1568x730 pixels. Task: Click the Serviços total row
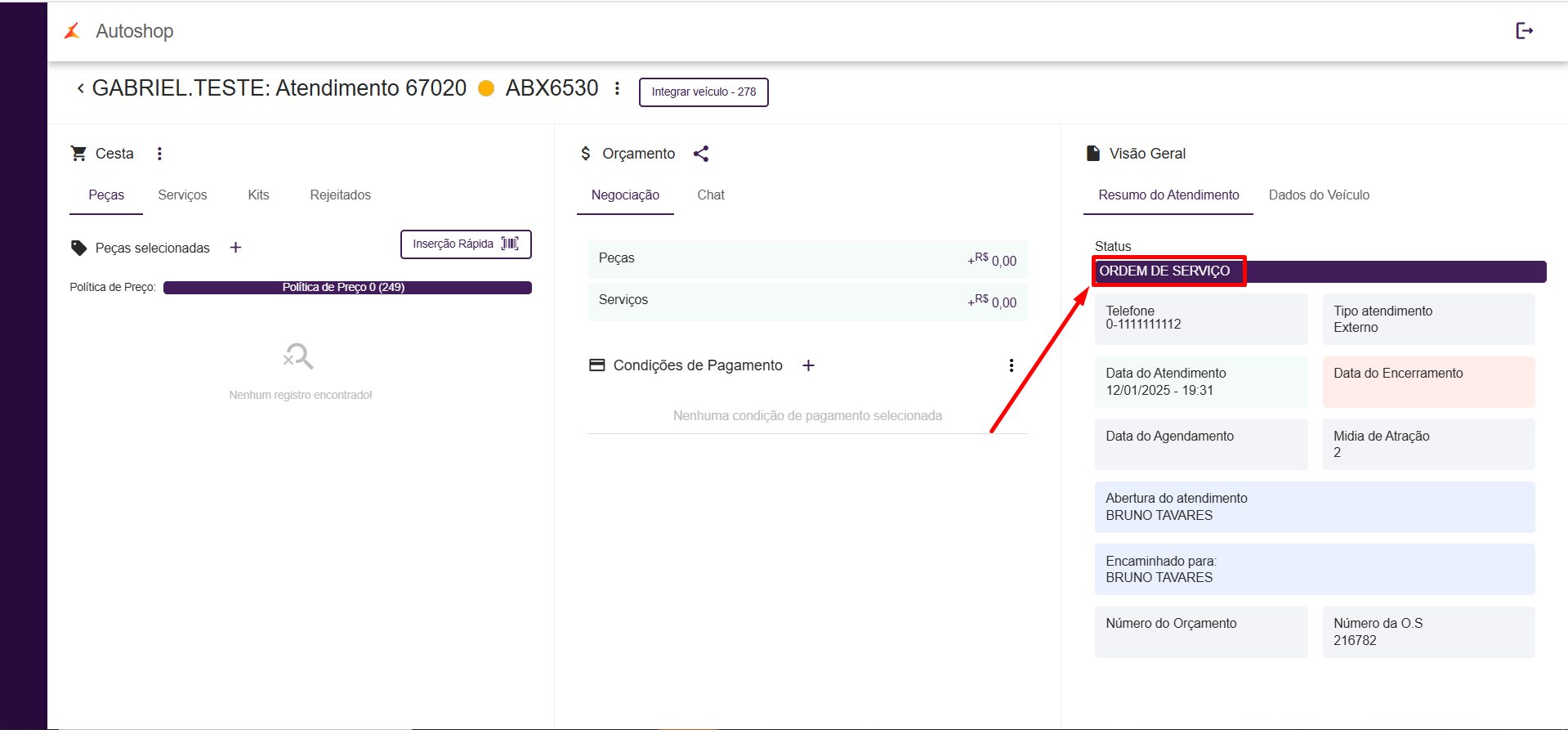point(807,301)
